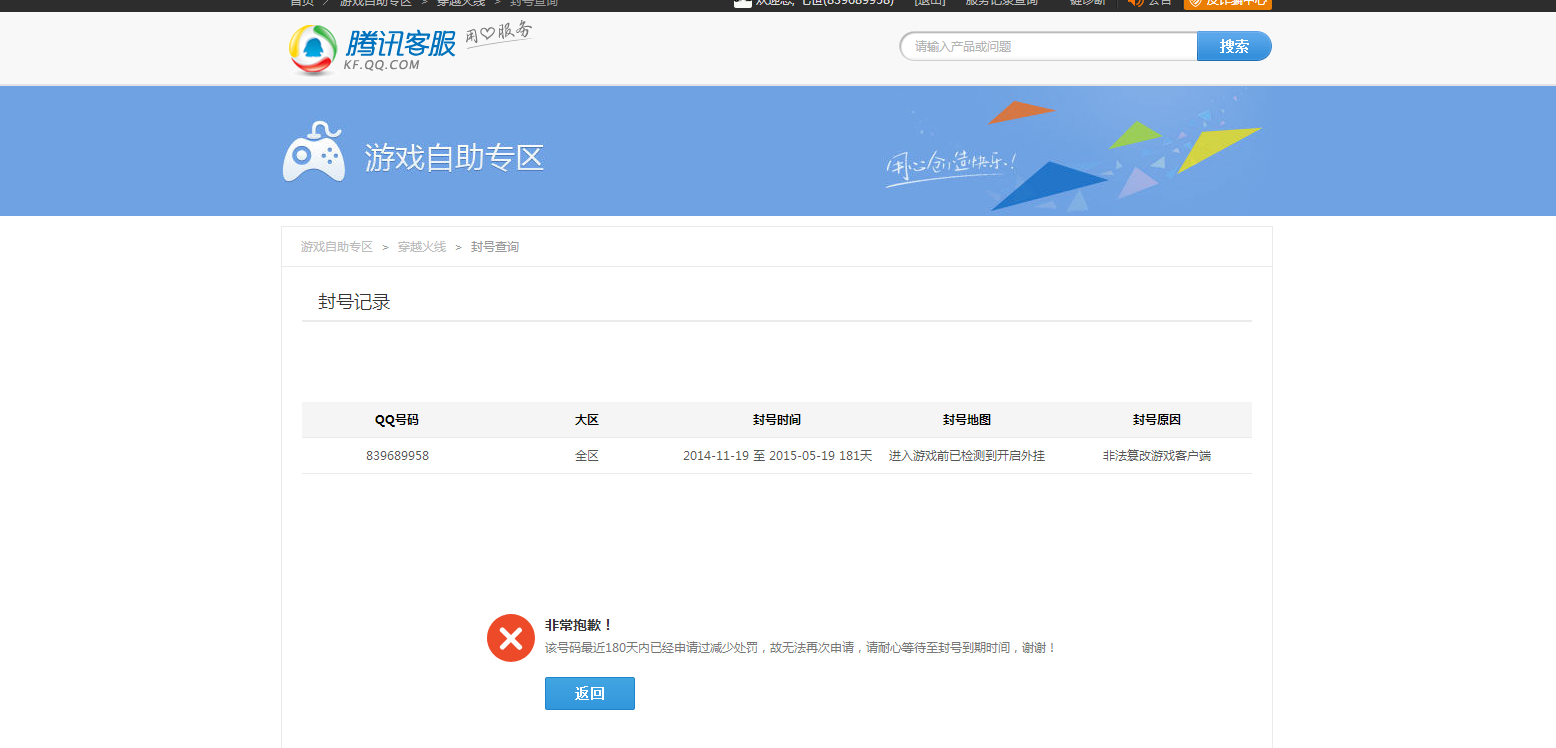Viewport: 1556px width, 748px height.
Task: Select the 2014-11-19 至 2015-05-19 ban period cell
Action: pyautogui.click(x=777, y=456)
